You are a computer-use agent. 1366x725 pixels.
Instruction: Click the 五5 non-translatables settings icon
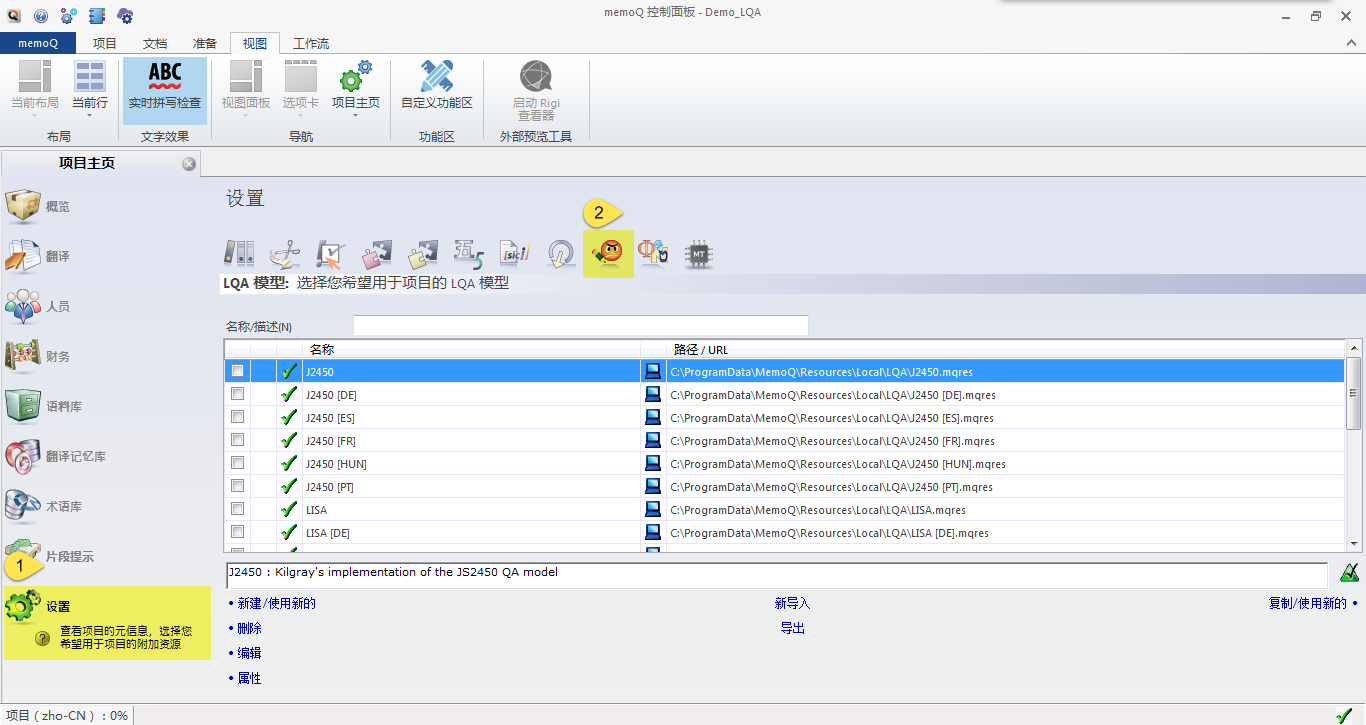468,254
